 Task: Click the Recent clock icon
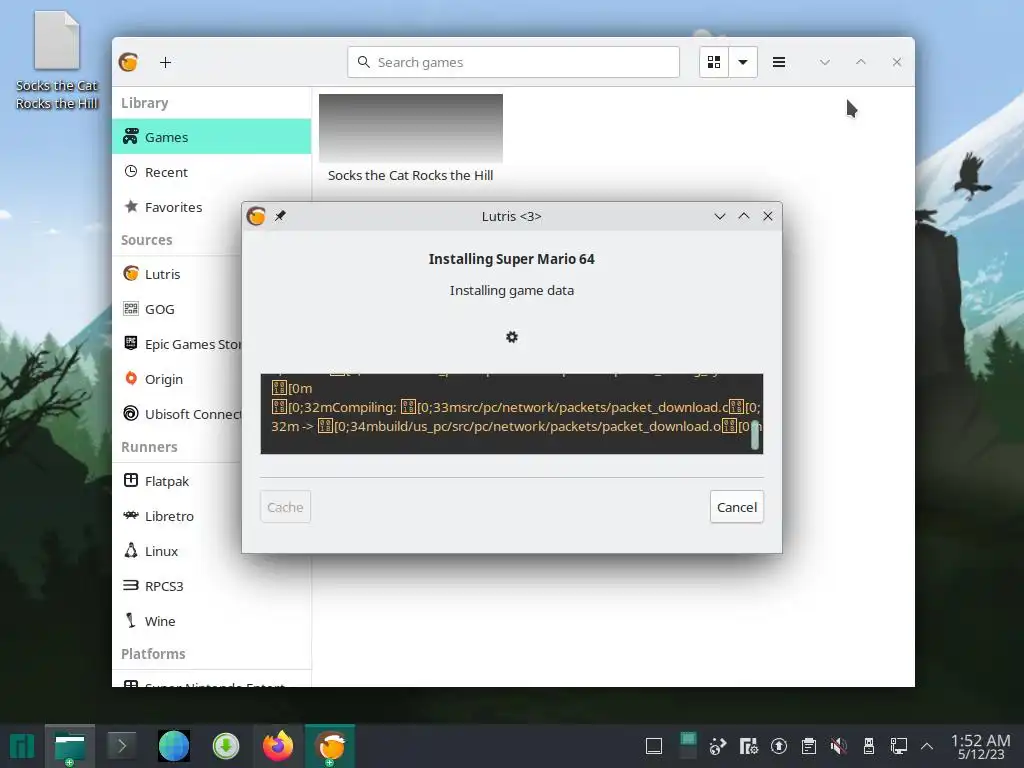point(131,171)
